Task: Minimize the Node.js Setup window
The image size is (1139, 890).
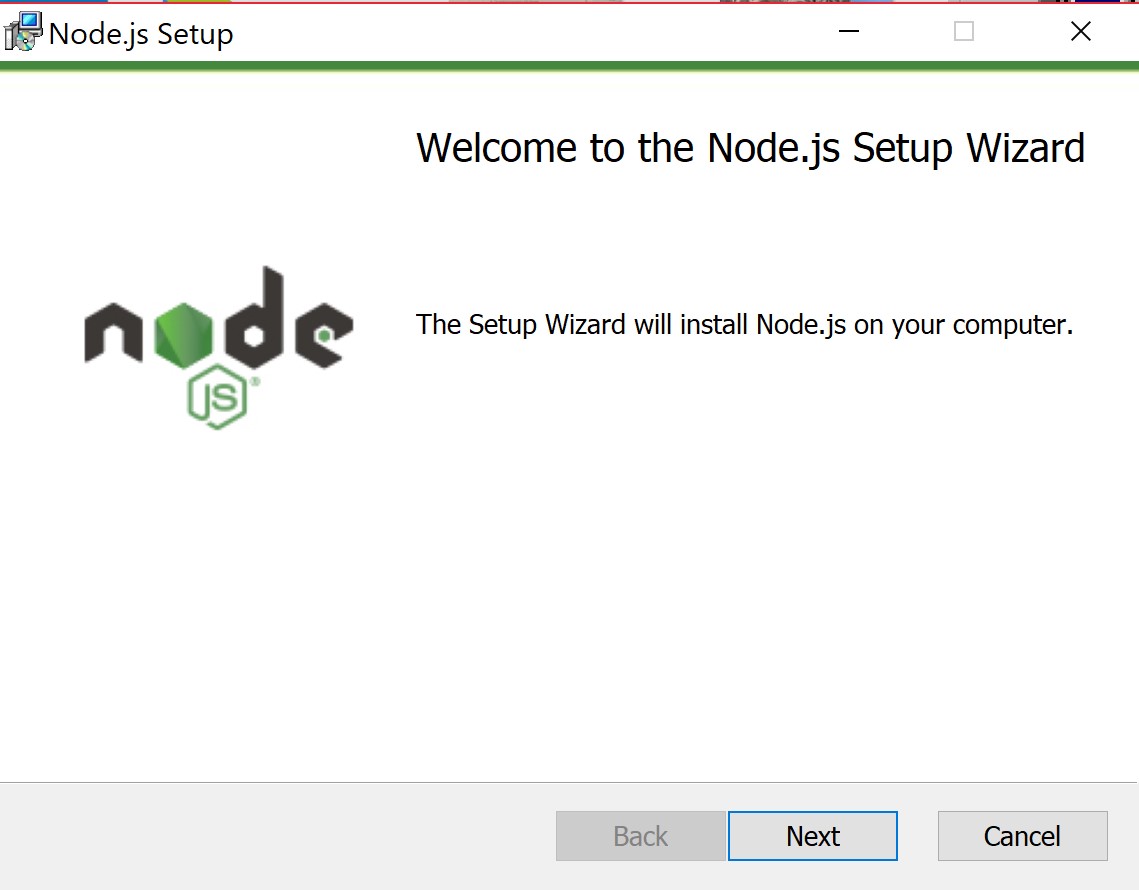Action: (x=848, y=31)
